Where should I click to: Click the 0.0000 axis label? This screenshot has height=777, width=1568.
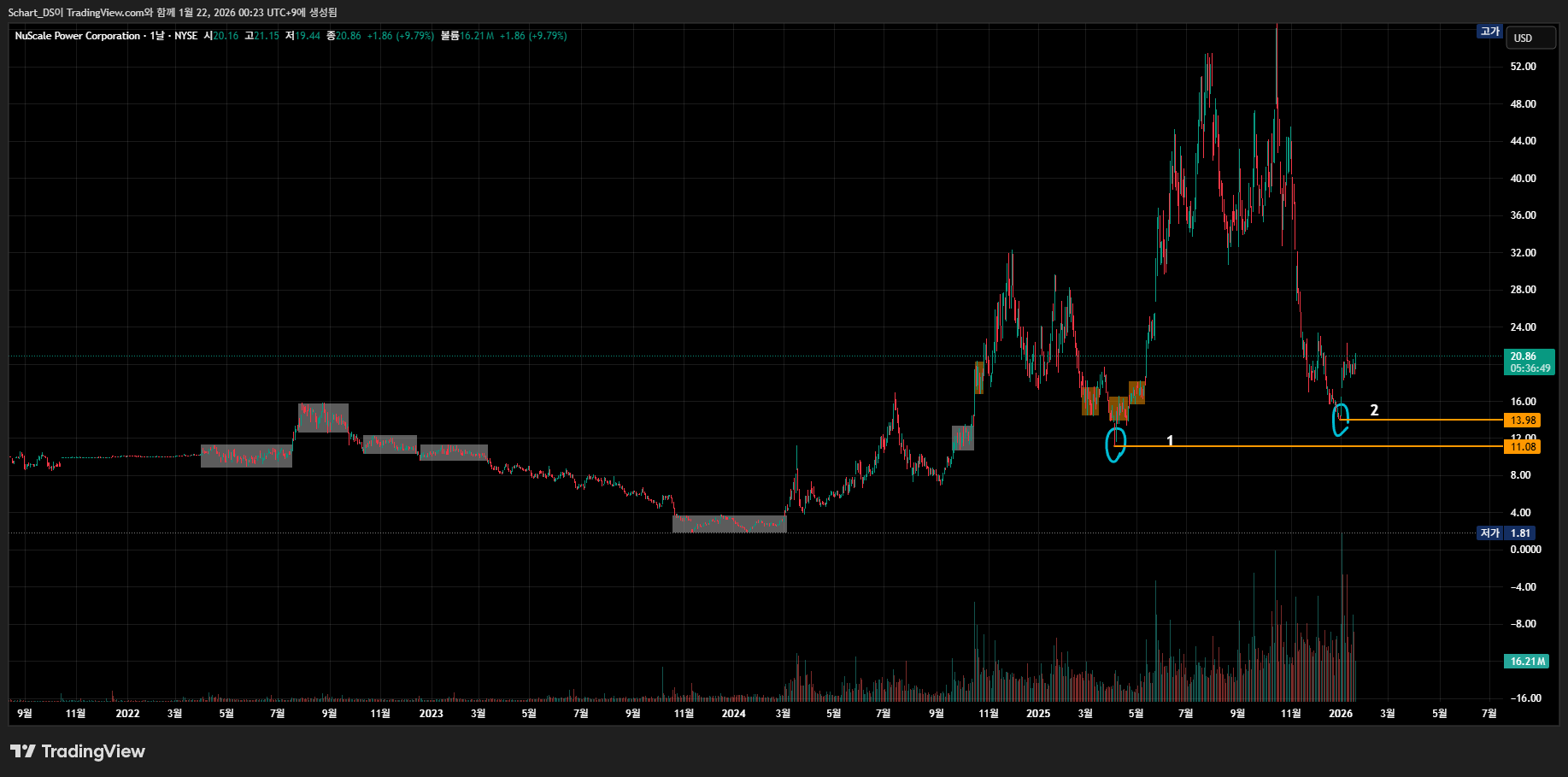(x=1525, y=550)
